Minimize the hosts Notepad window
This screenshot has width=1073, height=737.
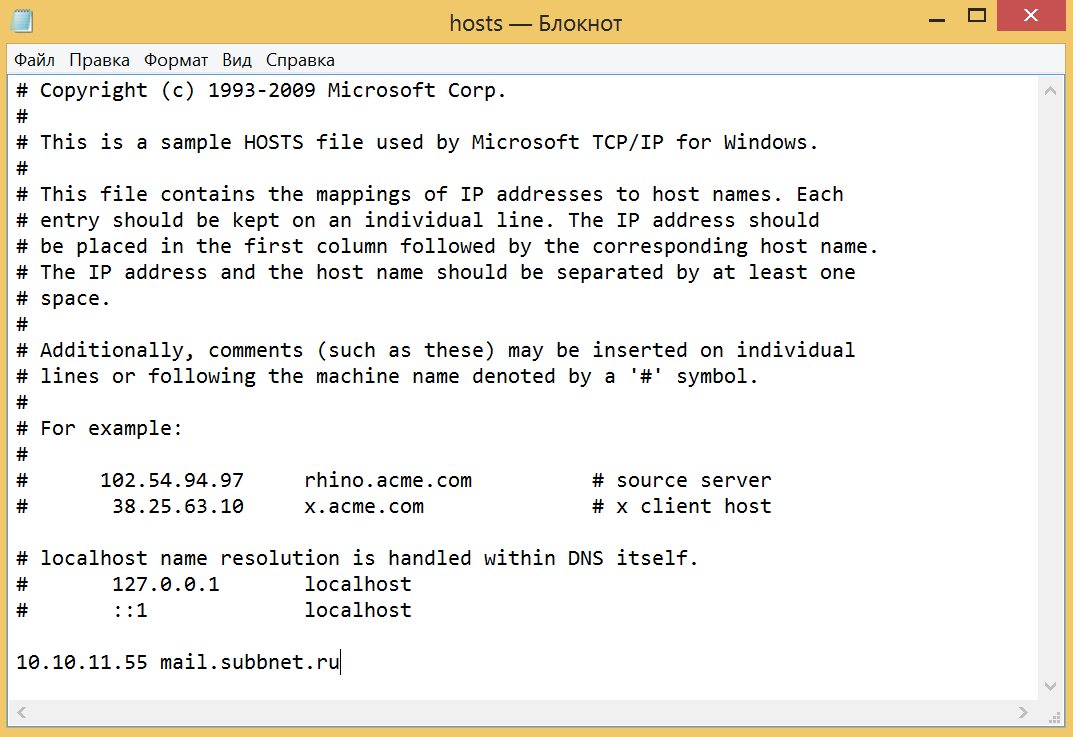tap(935, 16)
